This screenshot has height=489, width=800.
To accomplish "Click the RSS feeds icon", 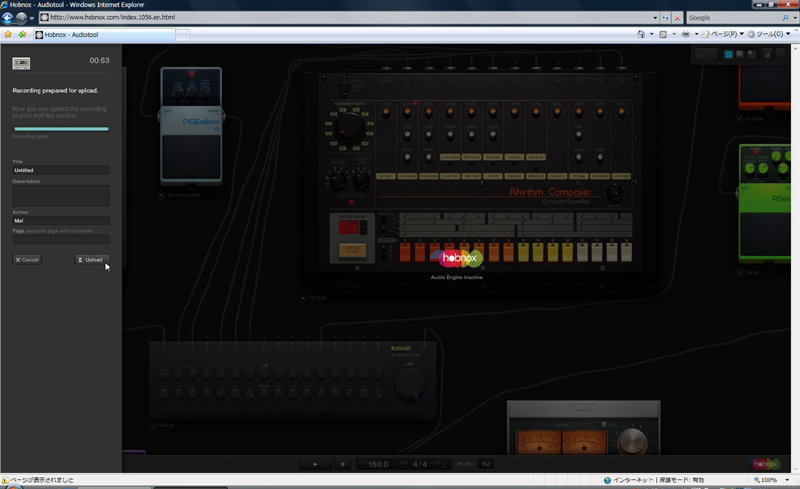I will [x=663, y=34].
